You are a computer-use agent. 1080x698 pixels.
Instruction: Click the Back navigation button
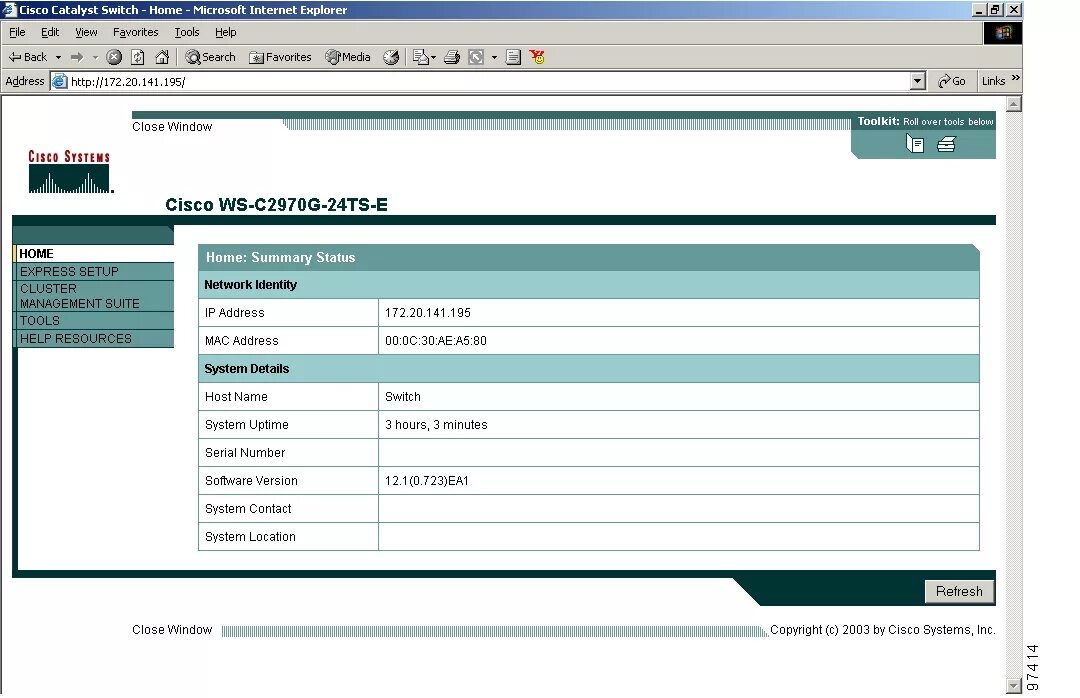coord(28,57)
